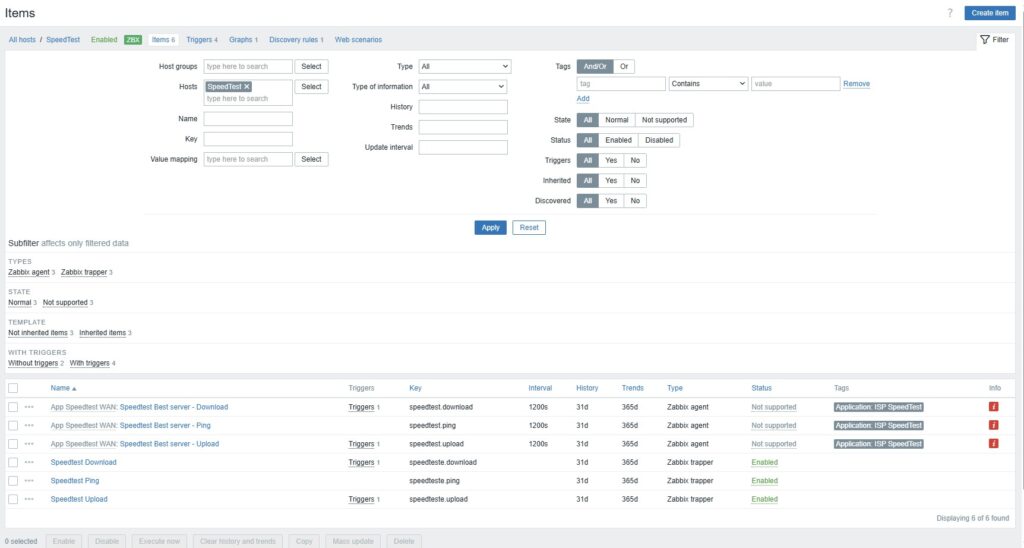Click red info icon for Speedtest Download item
Viewport: 1024px width, 548px height.
pyautogui.click(x=993, y=407)
